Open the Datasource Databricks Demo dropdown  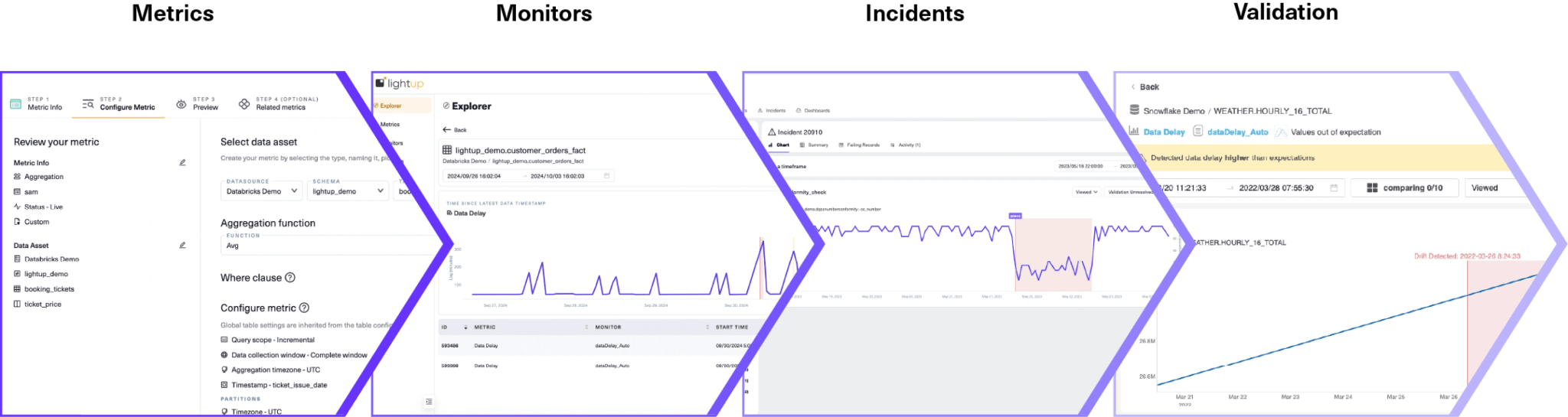[261, 191]
